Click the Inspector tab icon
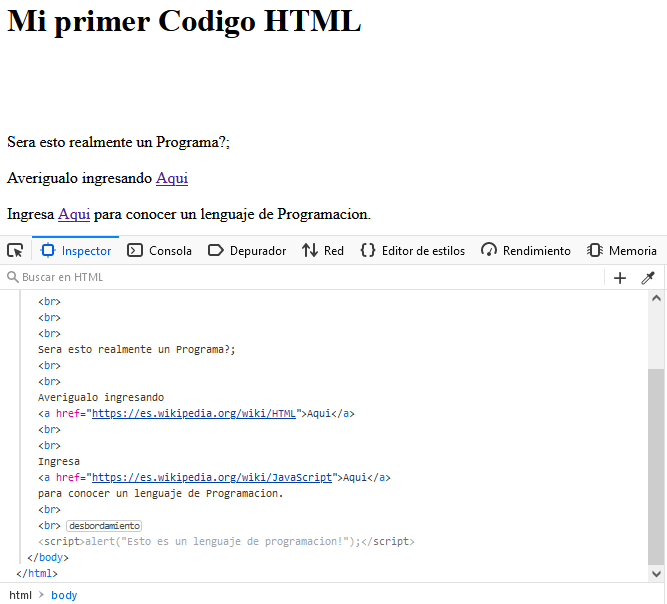This screenshot has width=667, height=604. [x=48, y=251]
